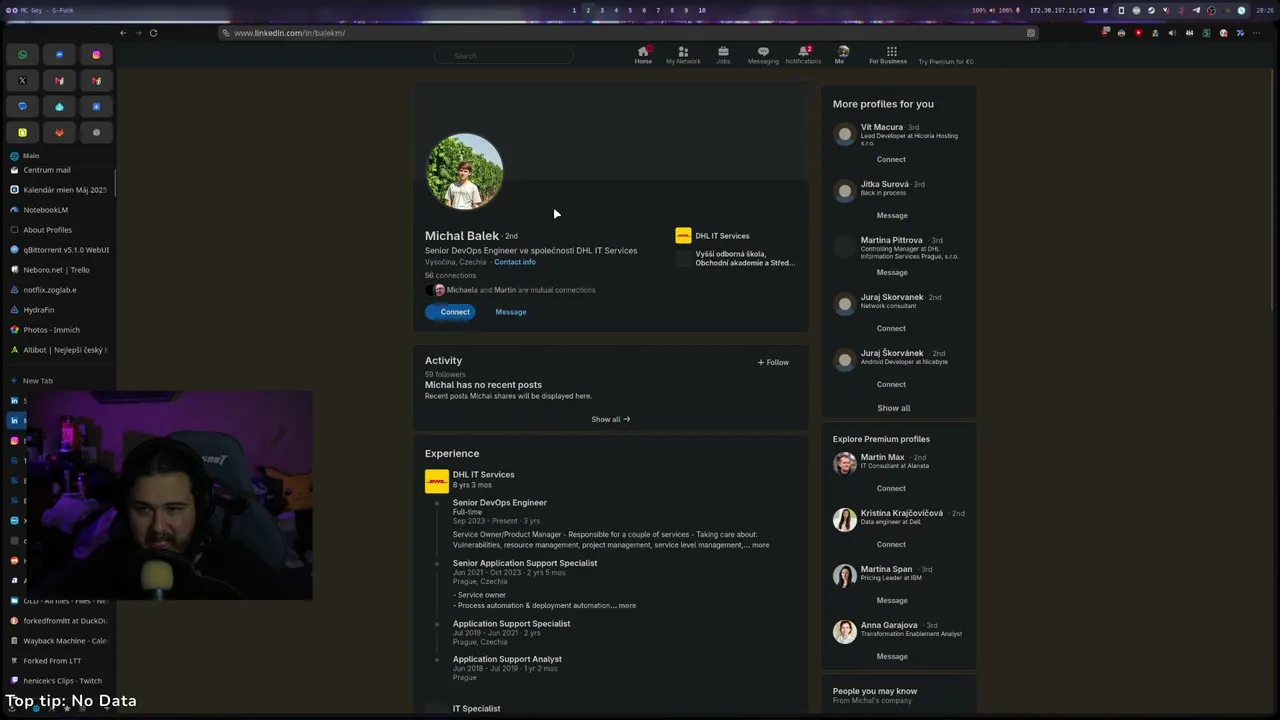1280x720 pixels.
Task: Open Contact info link
Action: tap(515, 262)
